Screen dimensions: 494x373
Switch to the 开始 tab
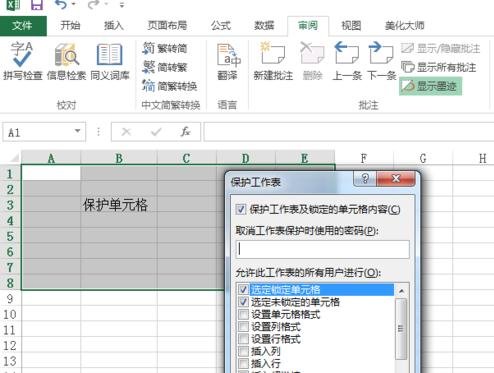(70, 25)
